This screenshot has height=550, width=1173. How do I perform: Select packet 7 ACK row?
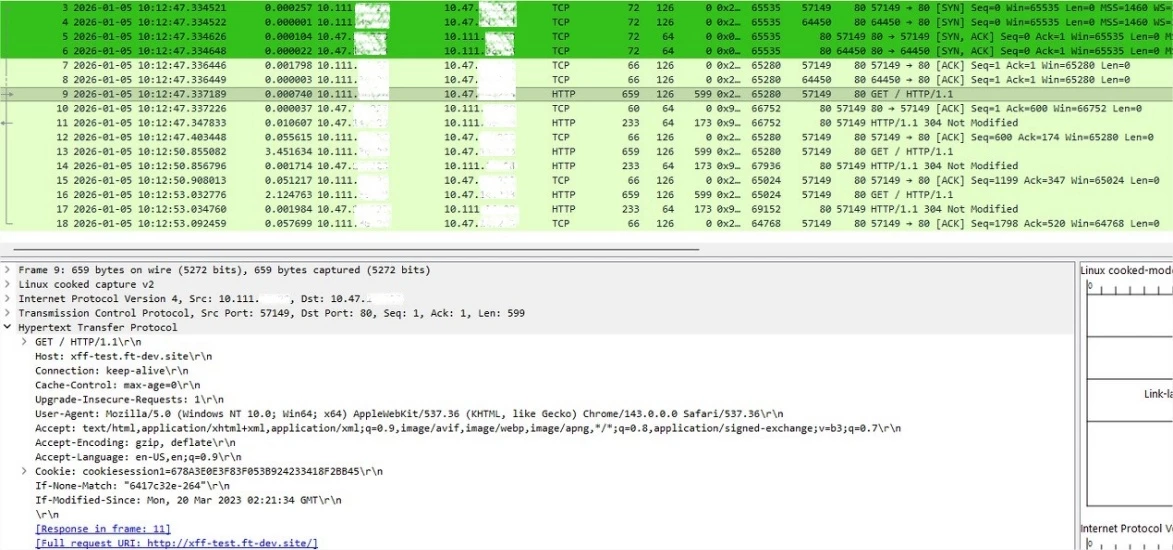pyautogui.click(x=586, y=66)
